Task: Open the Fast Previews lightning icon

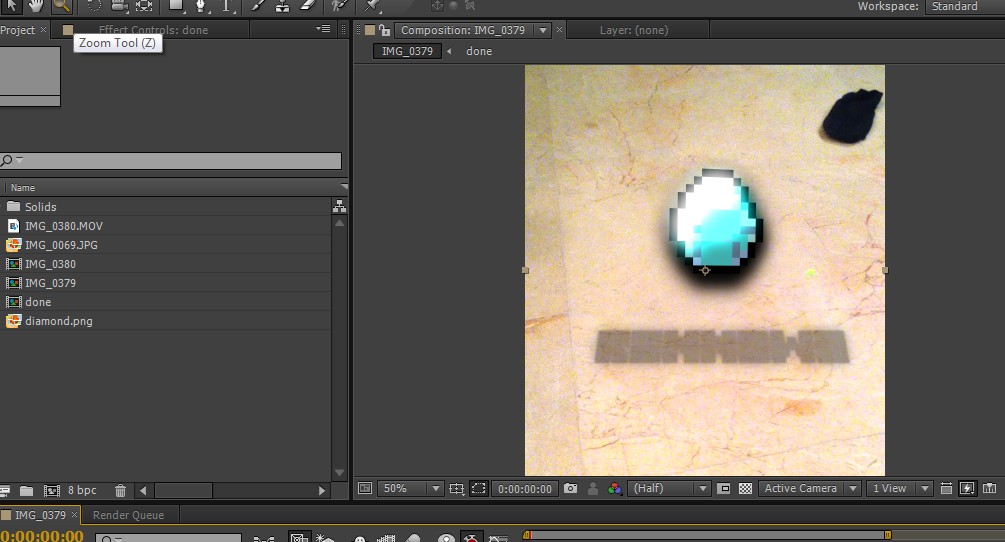Action: [967, 489]
